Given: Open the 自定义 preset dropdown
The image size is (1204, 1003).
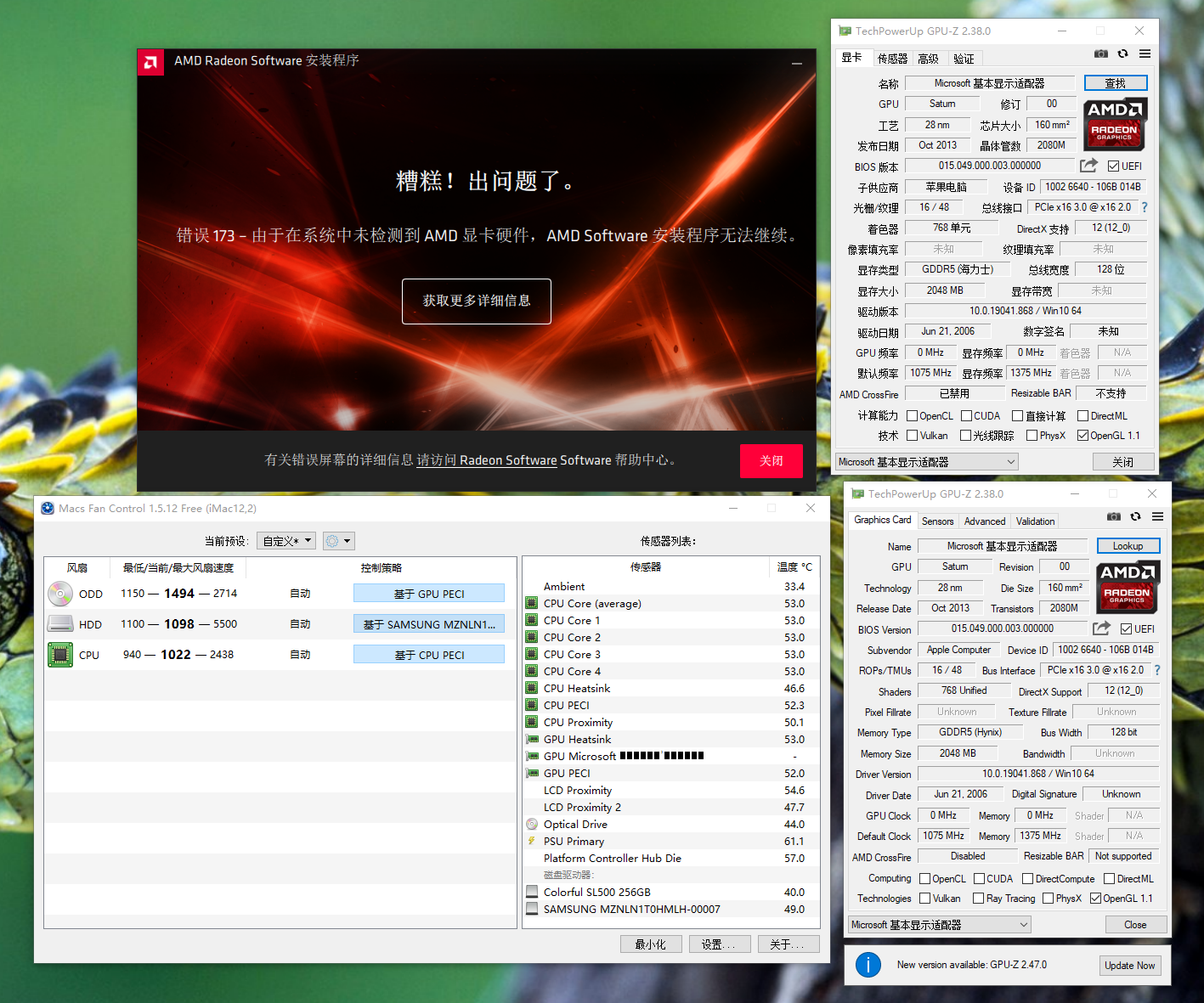Looking at the screenshot, I should [x=285, y=541].
